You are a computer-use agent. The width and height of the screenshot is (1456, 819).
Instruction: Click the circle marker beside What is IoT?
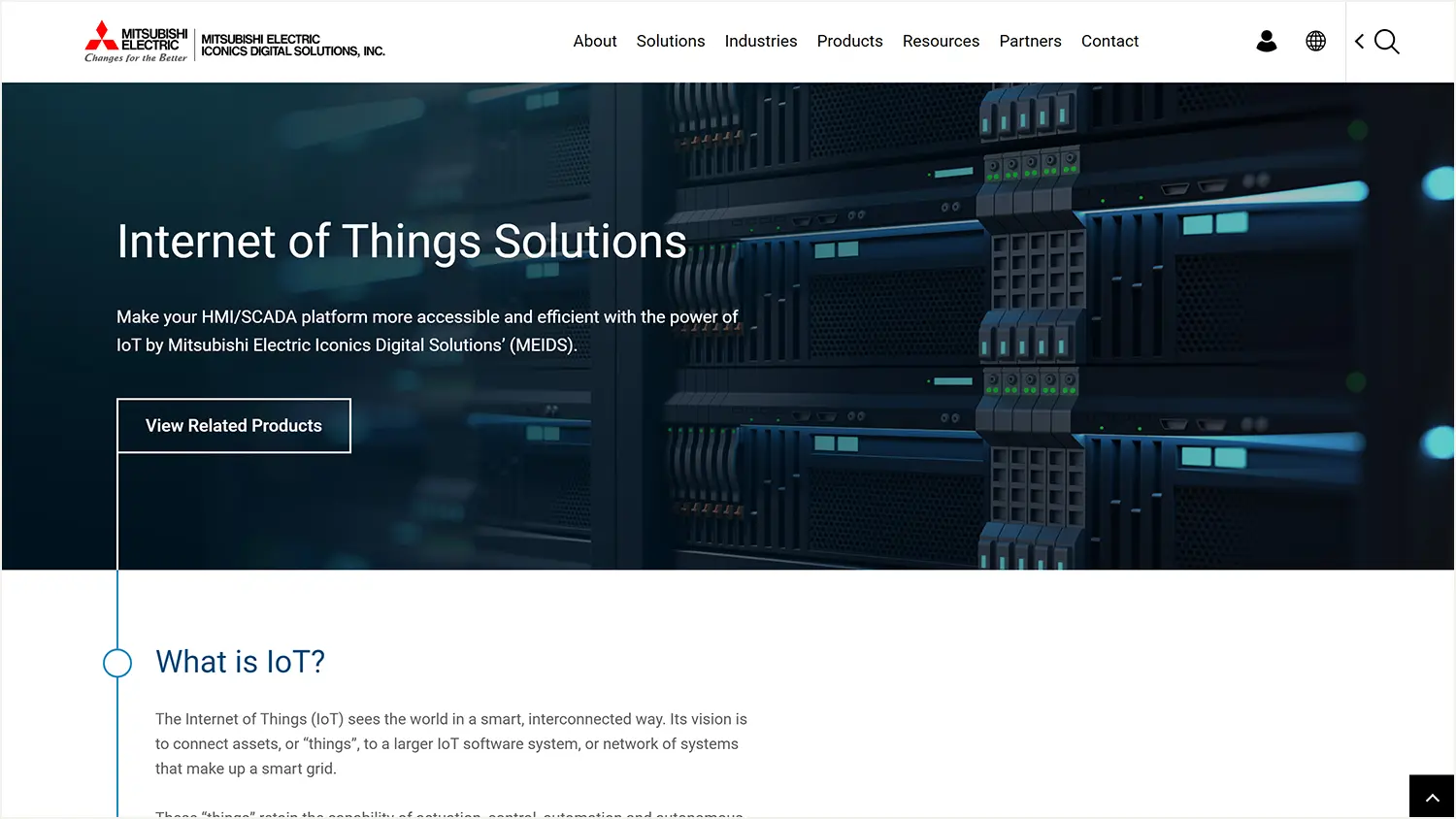[x=117, y=663]
